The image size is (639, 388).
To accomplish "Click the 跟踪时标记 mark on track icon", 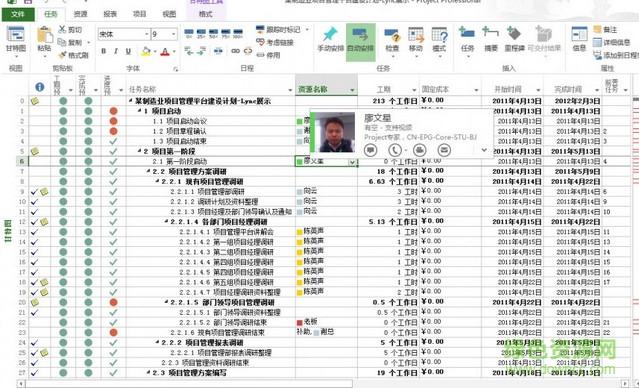I will (260, 29).
